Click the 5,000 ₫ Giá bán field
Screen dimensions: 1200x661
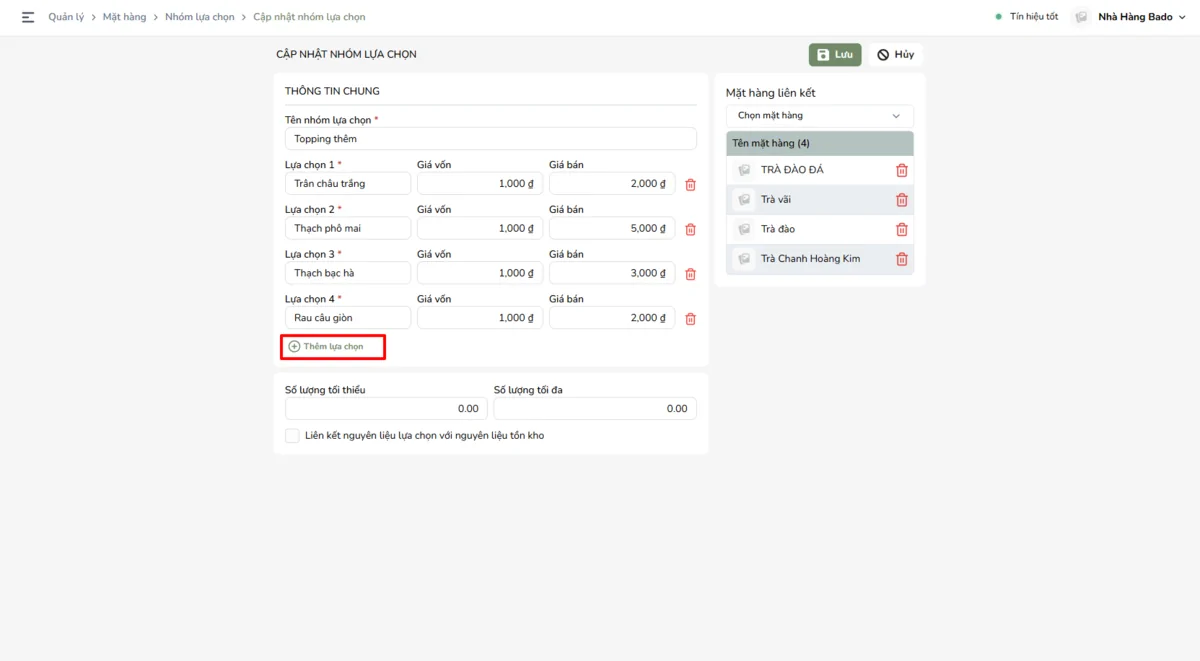pos(612,229)
